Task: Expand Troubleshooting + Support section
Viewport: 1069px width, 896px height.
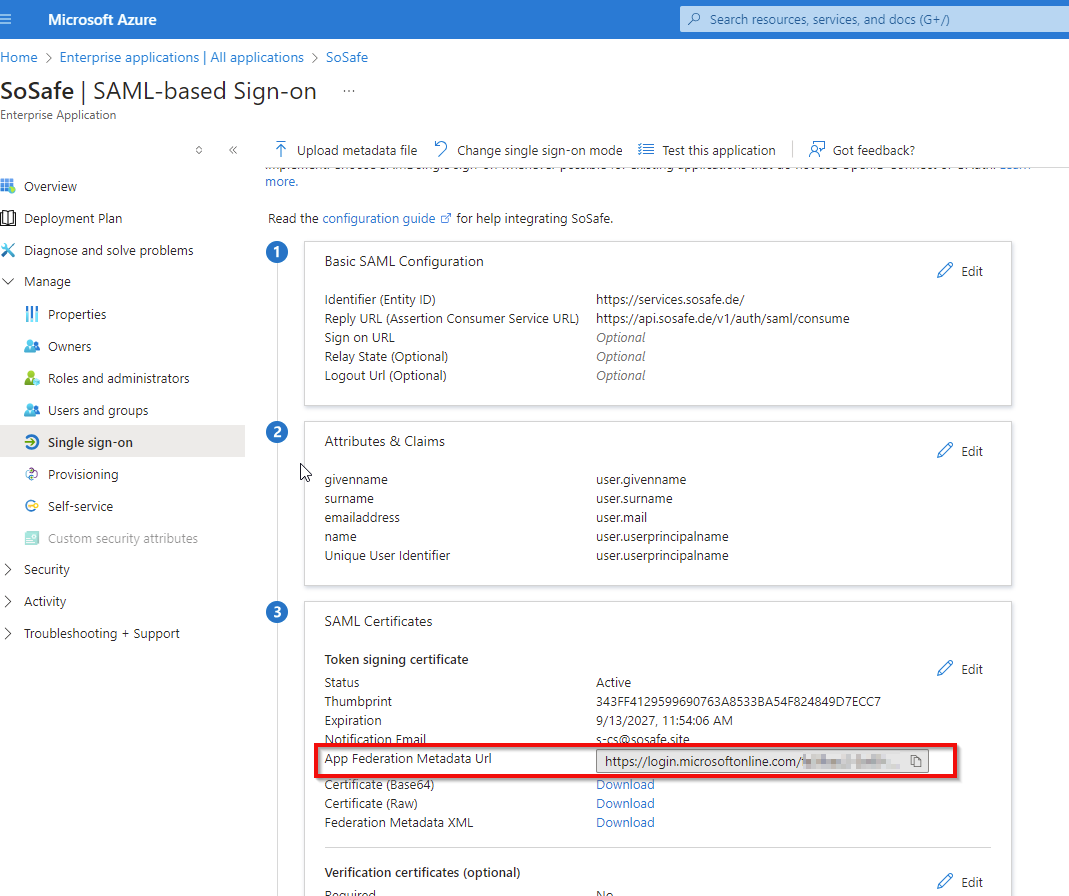Action: (x=9, y=634)
